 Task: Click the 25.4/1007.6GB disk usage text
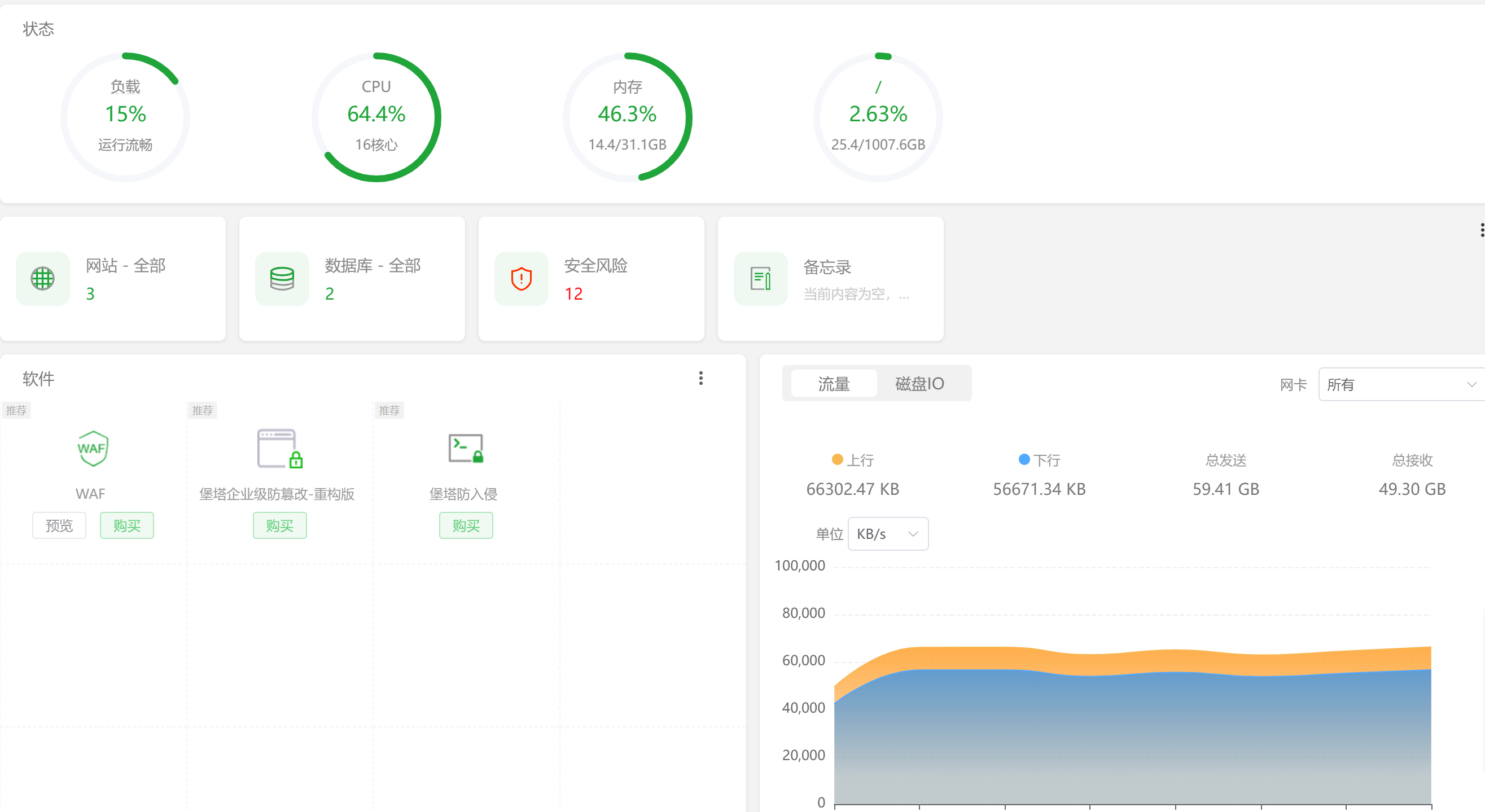pyautogui.click(x=878, y=144)
